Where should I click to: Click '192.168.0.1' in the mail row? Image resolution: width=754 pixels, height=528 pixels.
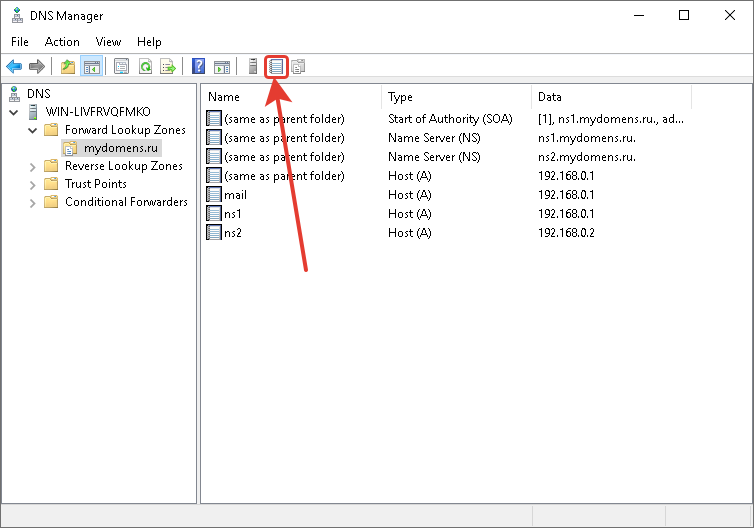566,195
